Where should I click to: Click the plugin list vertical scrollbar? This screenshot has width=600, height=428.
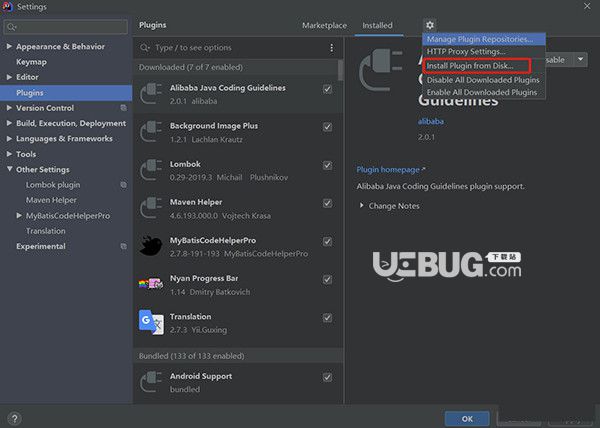(x=340, y=70)
